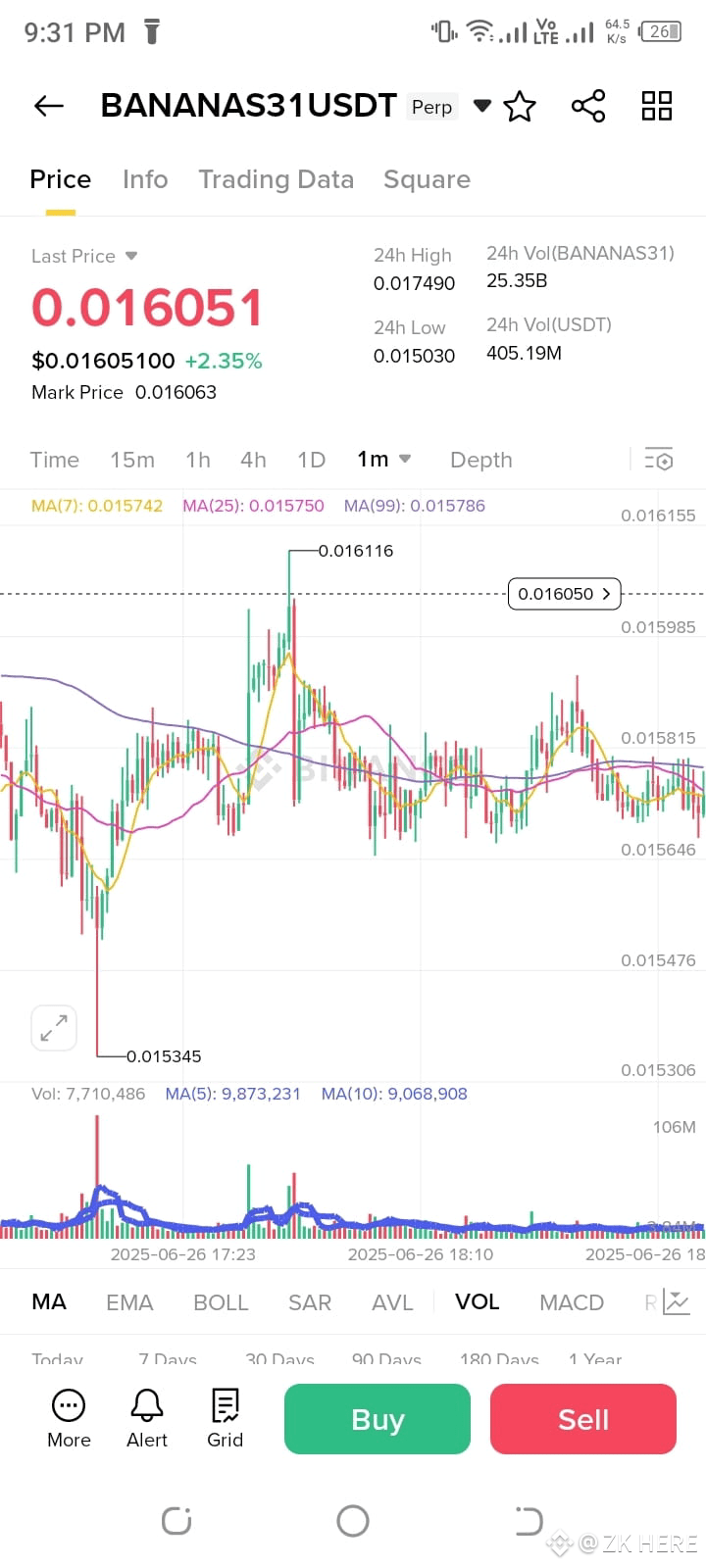Toggle the MA indicator
706x1568 pixels.
[x=49, y=1301]
